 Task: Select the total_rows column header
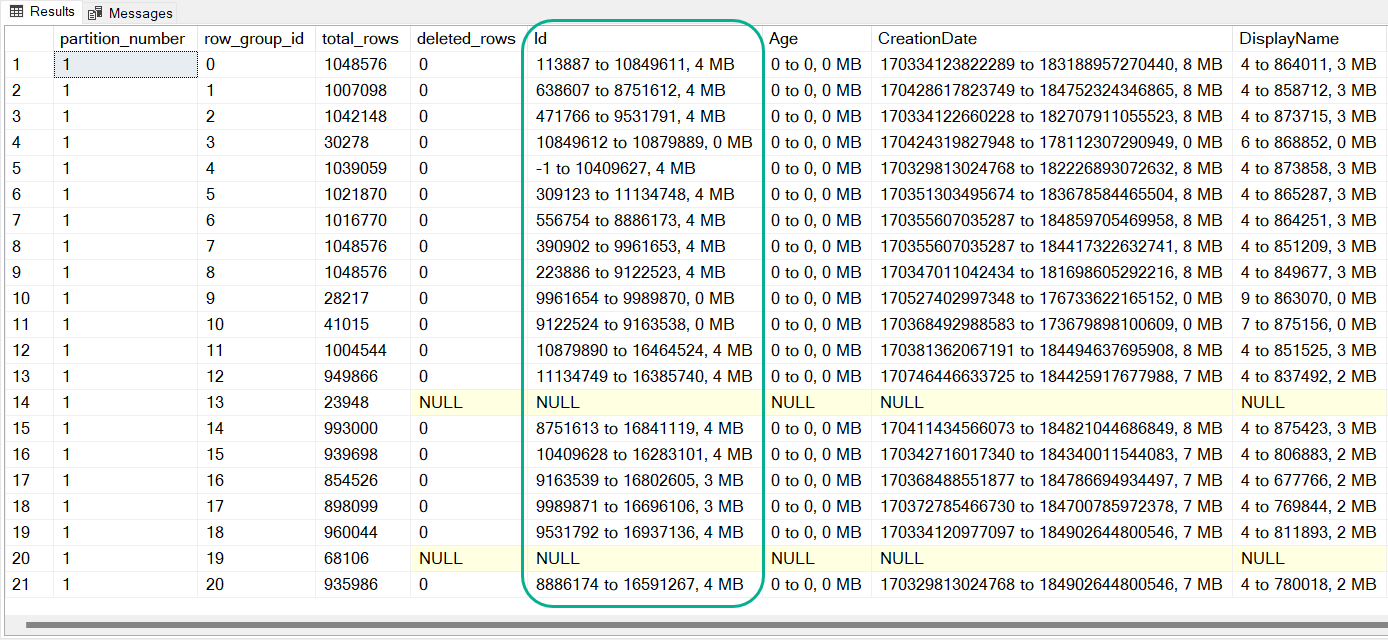pyautogui.click(x=362, y=39)
